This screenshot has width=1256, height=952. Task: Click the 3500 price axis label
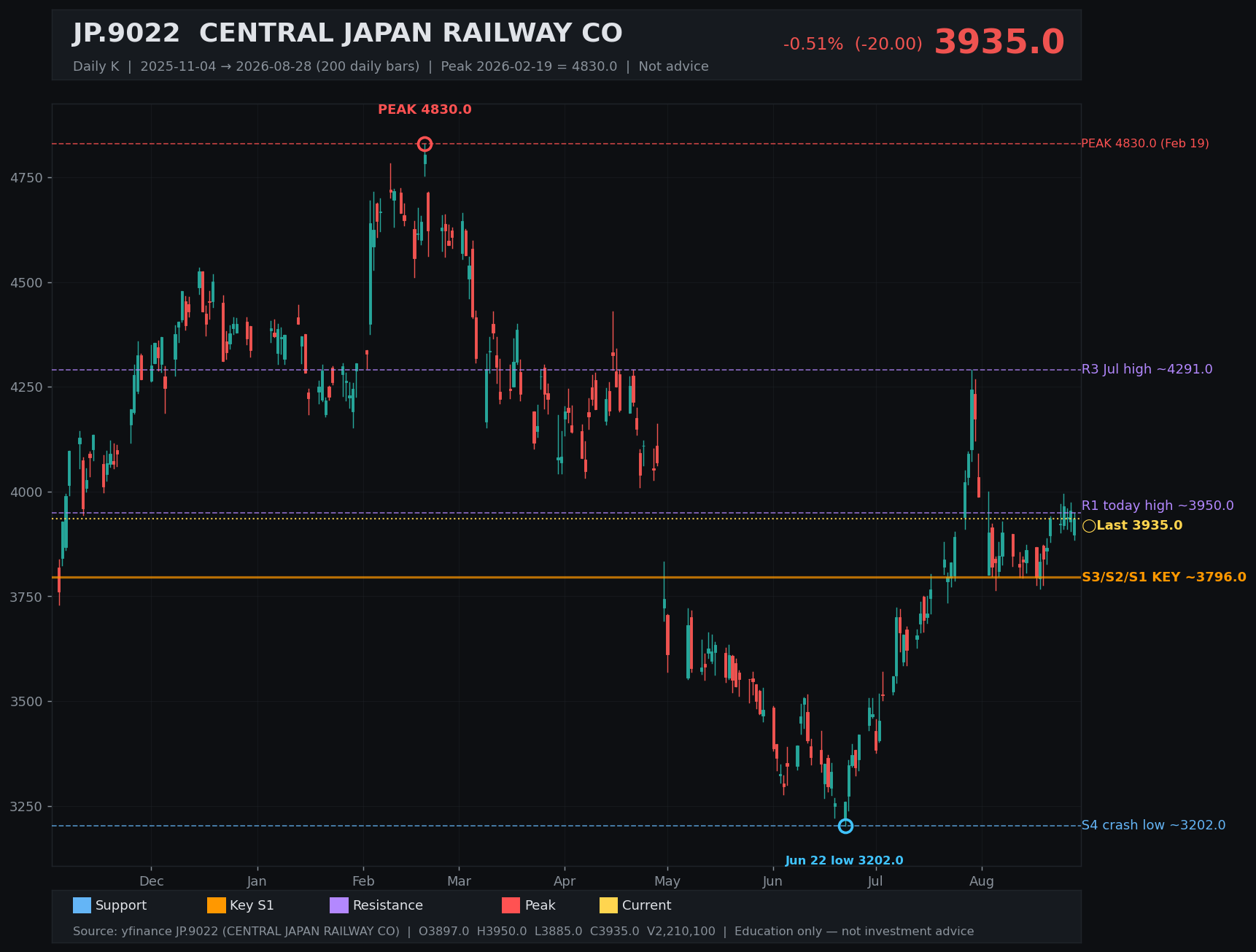coord(26,702)
